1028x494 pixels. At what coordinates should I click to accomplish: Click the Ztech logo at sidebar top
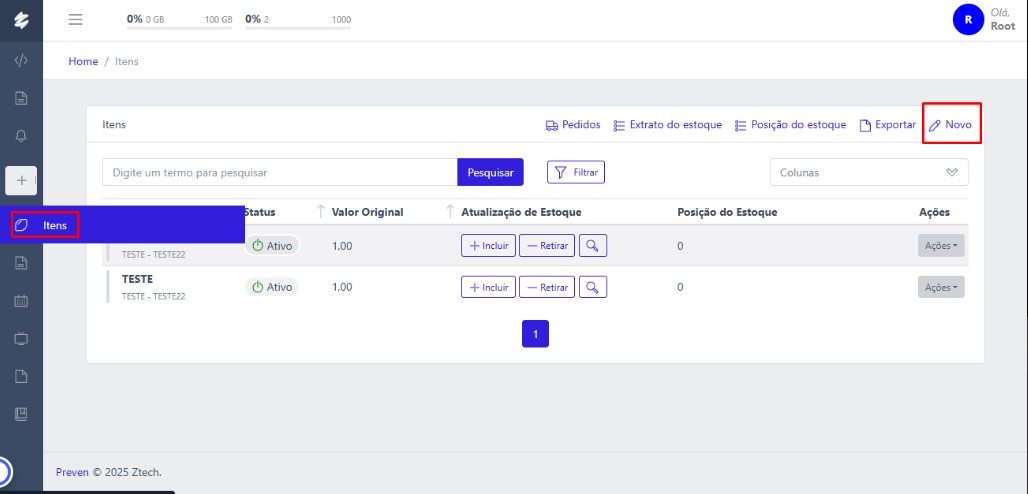pyautogui.click(x=21, y=19)
